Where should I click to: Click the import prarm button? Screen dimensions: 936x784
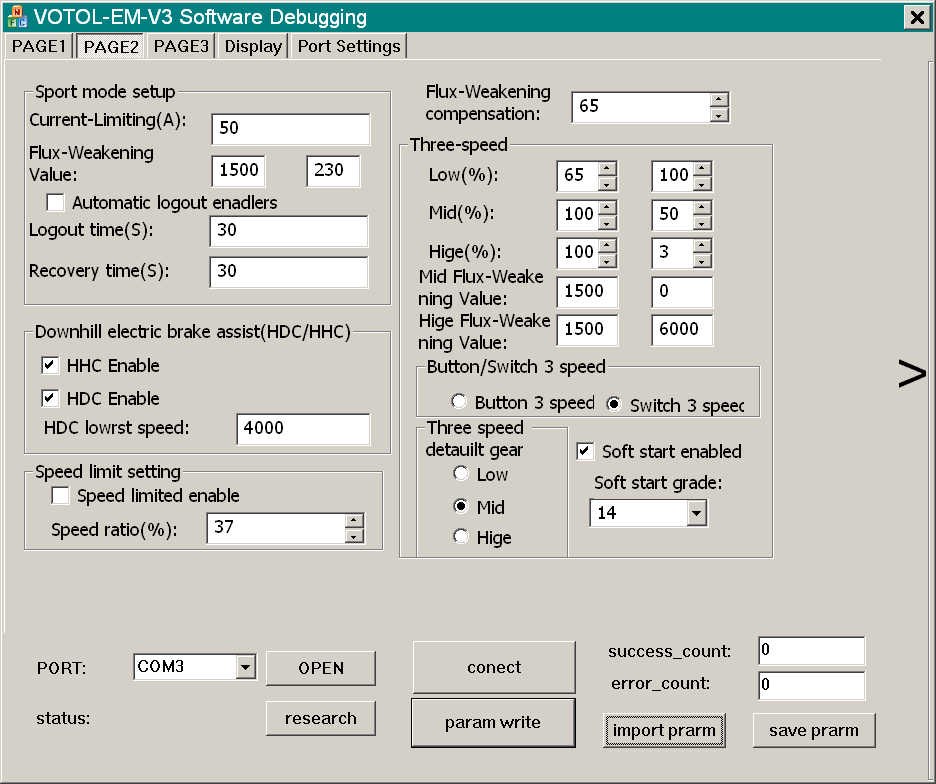point(664,730)
